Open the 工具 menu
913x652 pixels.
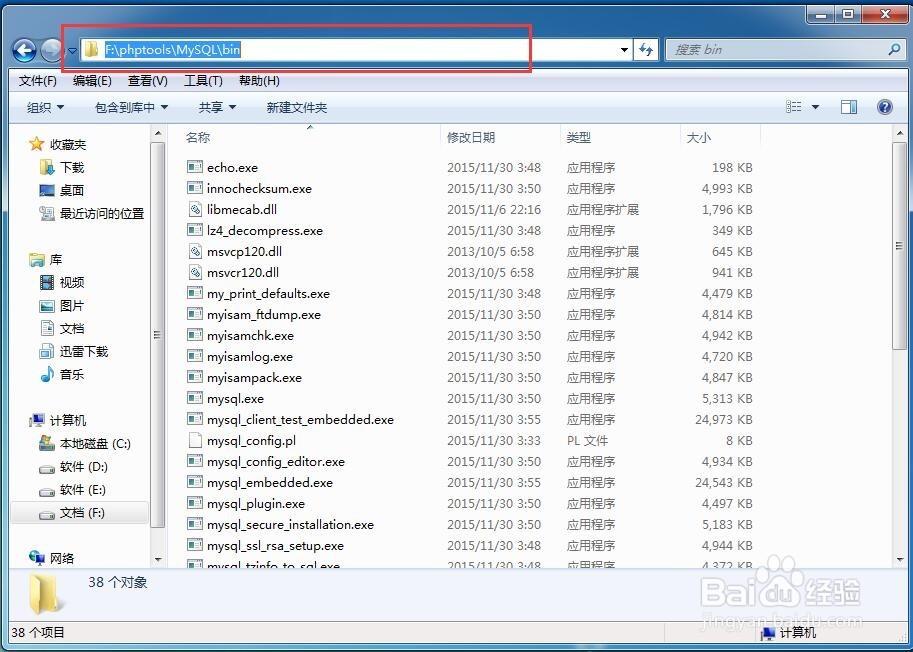203,81
